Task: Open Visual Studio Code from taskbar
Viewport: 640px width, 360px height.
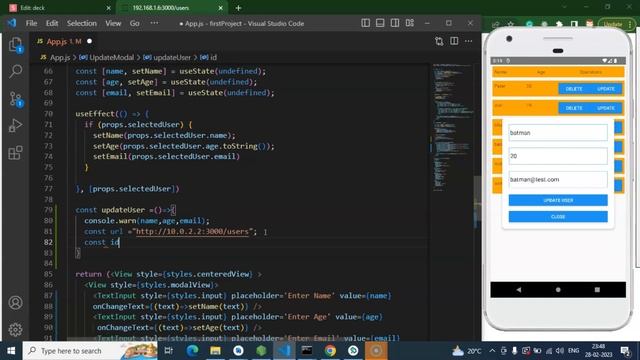Action: click(x=284, y=351)
